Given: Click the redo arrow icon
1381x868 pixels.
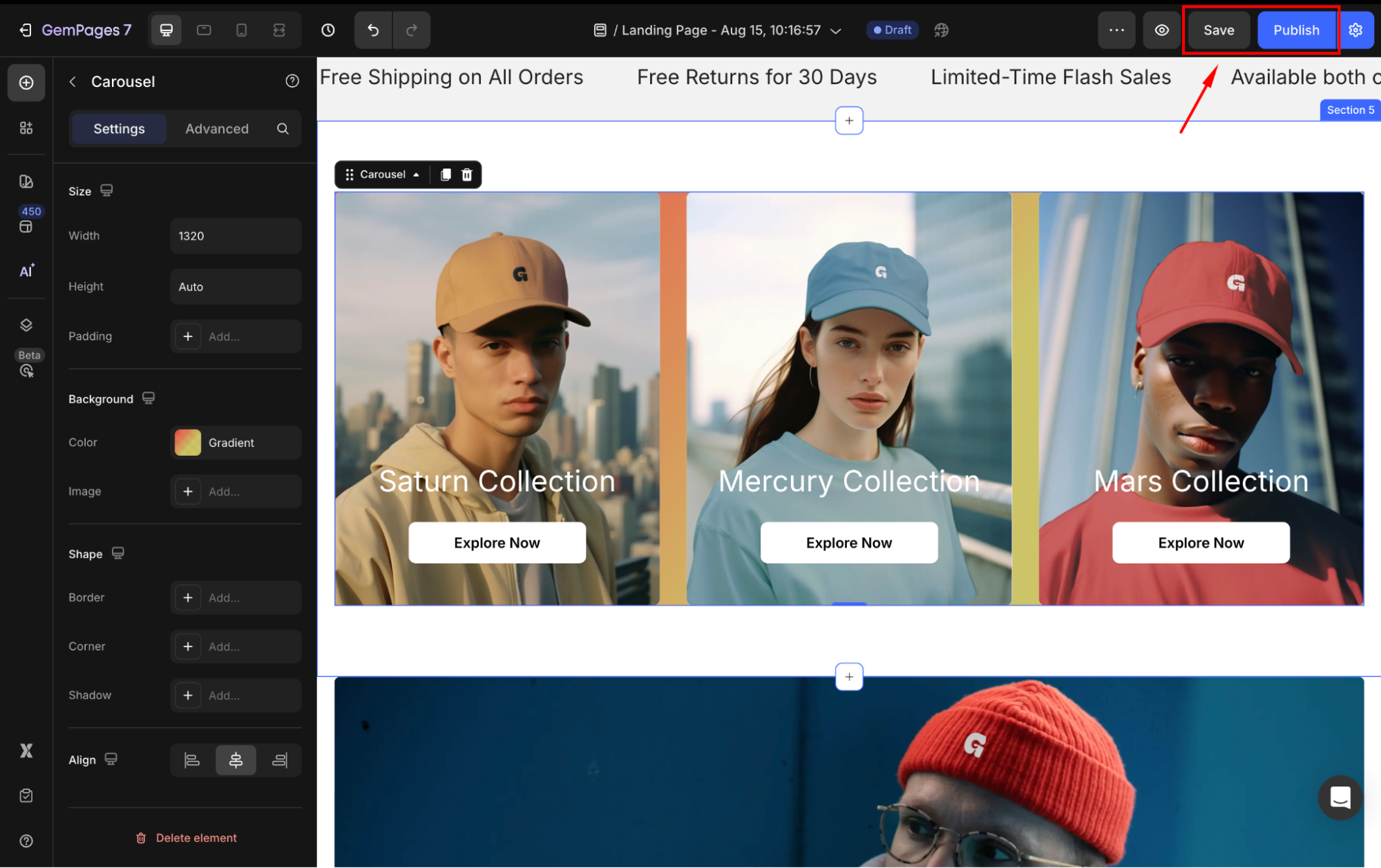Looking at the screenshot, I should (x=412, y=30).
